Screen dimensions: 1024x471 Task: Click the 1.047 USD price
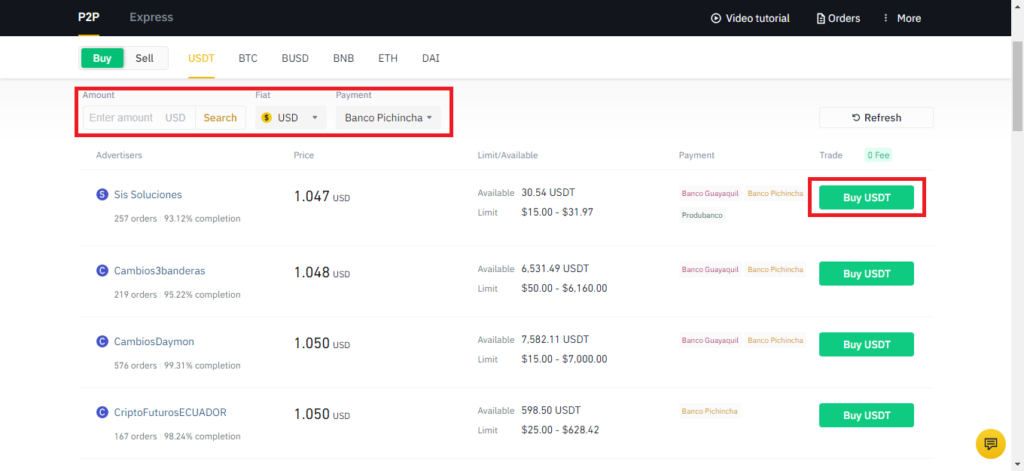(322, 197)
